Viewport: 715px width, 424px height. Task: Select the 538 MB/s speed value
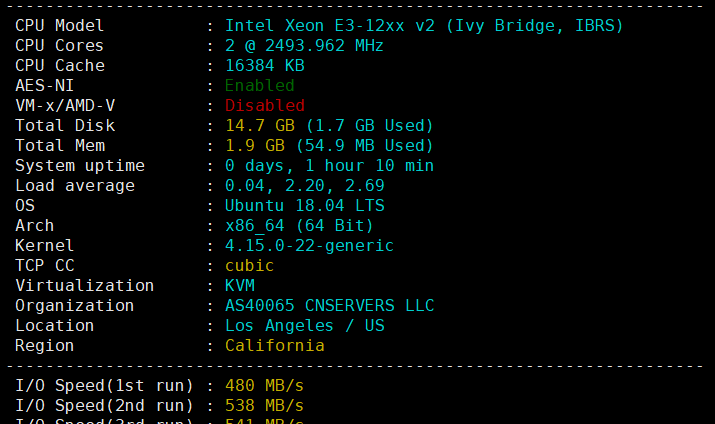(264, 407)
